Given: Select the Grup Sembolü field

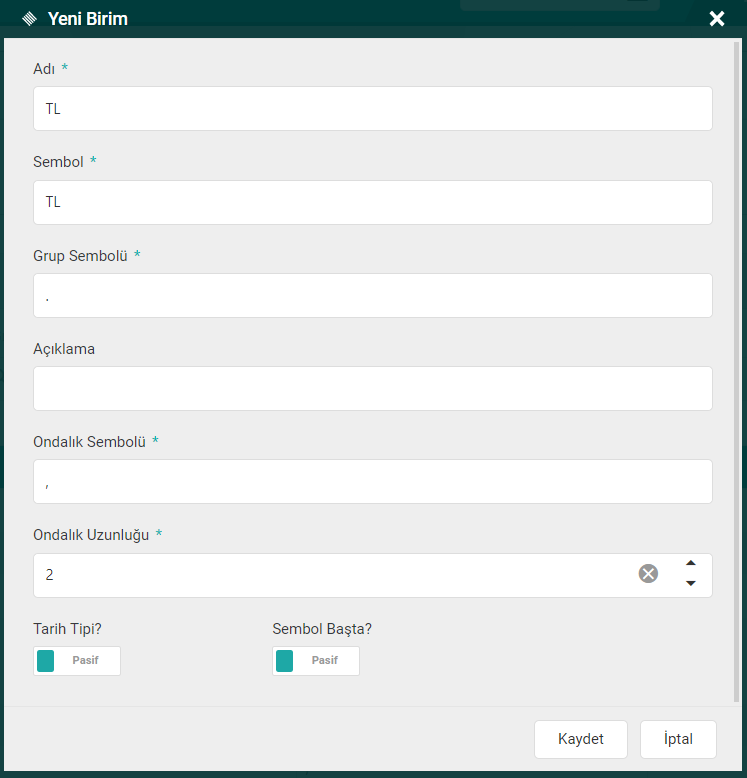Looking at the screenshot, I should pos(372,296).
